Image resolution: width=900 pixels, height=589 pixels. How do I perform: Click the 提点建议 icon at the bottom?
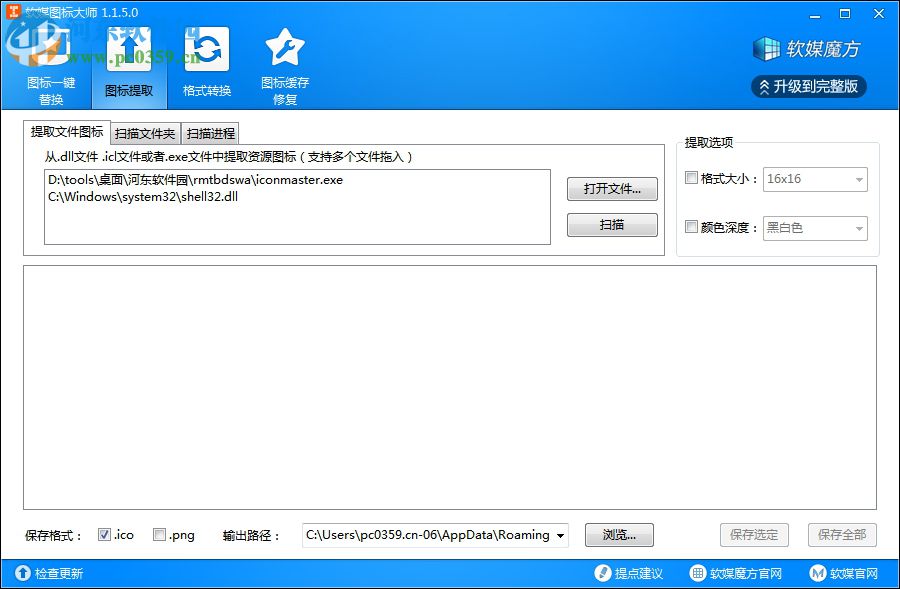pyautogui.click(x=602, y=573)
